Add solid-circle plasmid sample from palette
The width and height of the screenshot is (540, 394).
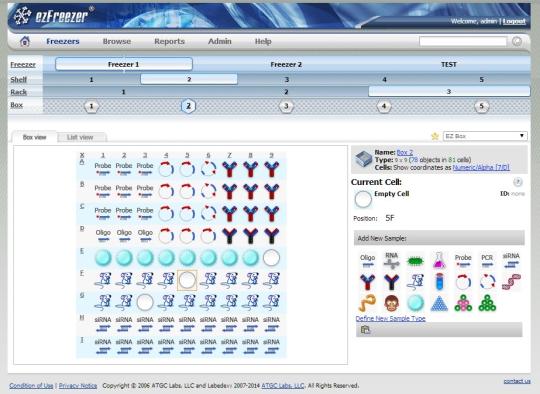463,282
